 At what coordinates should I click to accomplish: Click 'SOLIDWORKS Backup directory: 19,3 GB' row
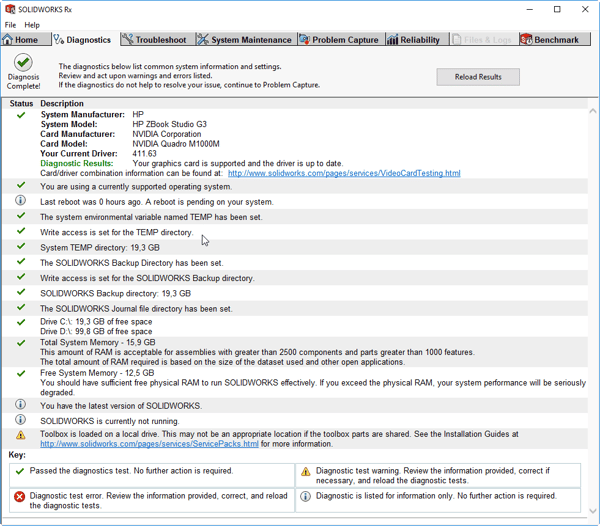(295, 293)
